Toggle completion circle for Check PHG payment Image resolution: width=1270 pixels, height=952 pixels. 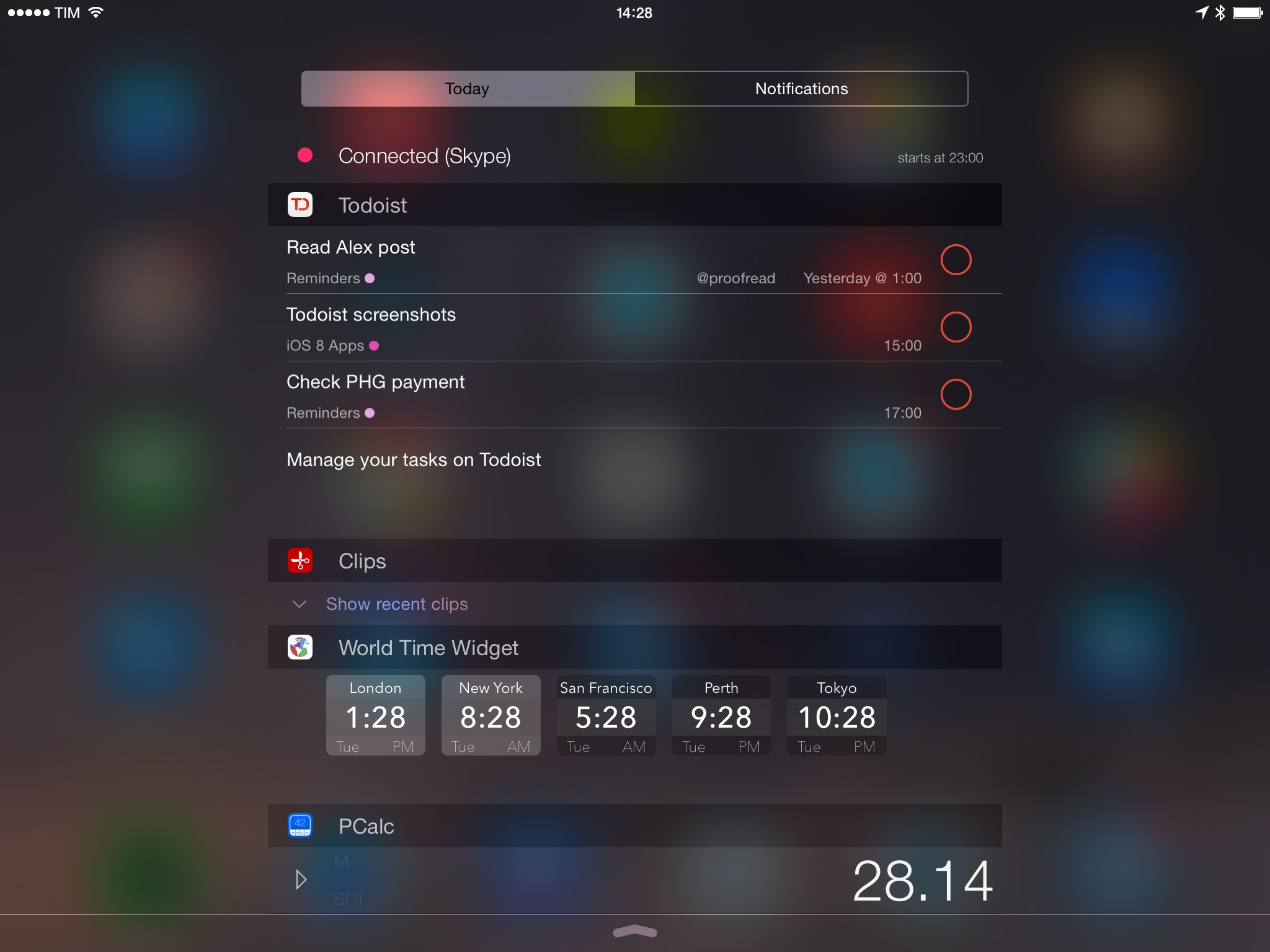956,394
